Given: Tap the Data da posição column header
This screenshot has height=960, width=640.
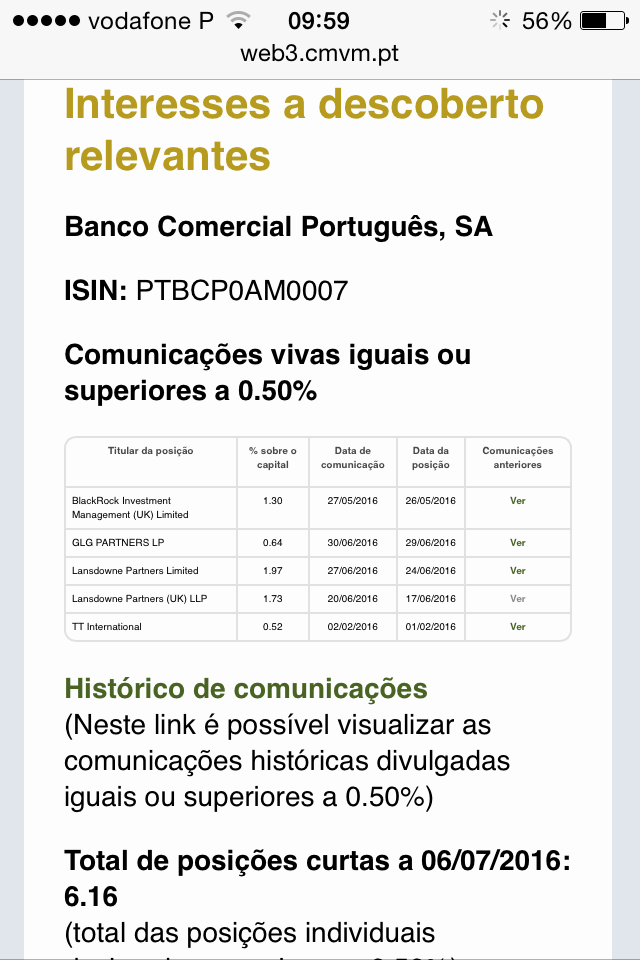Looking at the screenshot, I should pyautogui.click(x=431, y=458).
